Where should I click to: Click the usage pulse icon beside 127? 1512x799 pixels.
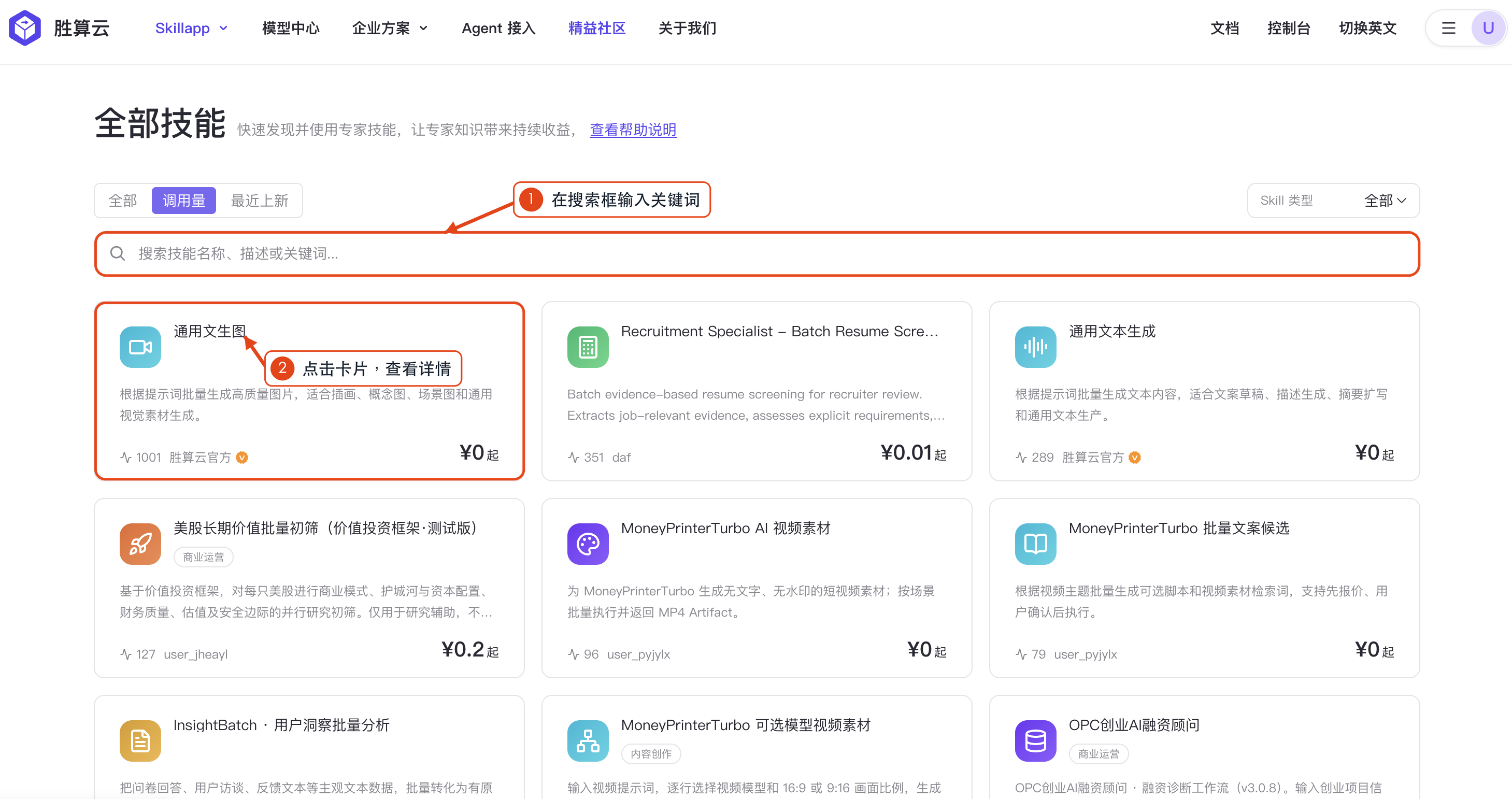tap(125, 654)
